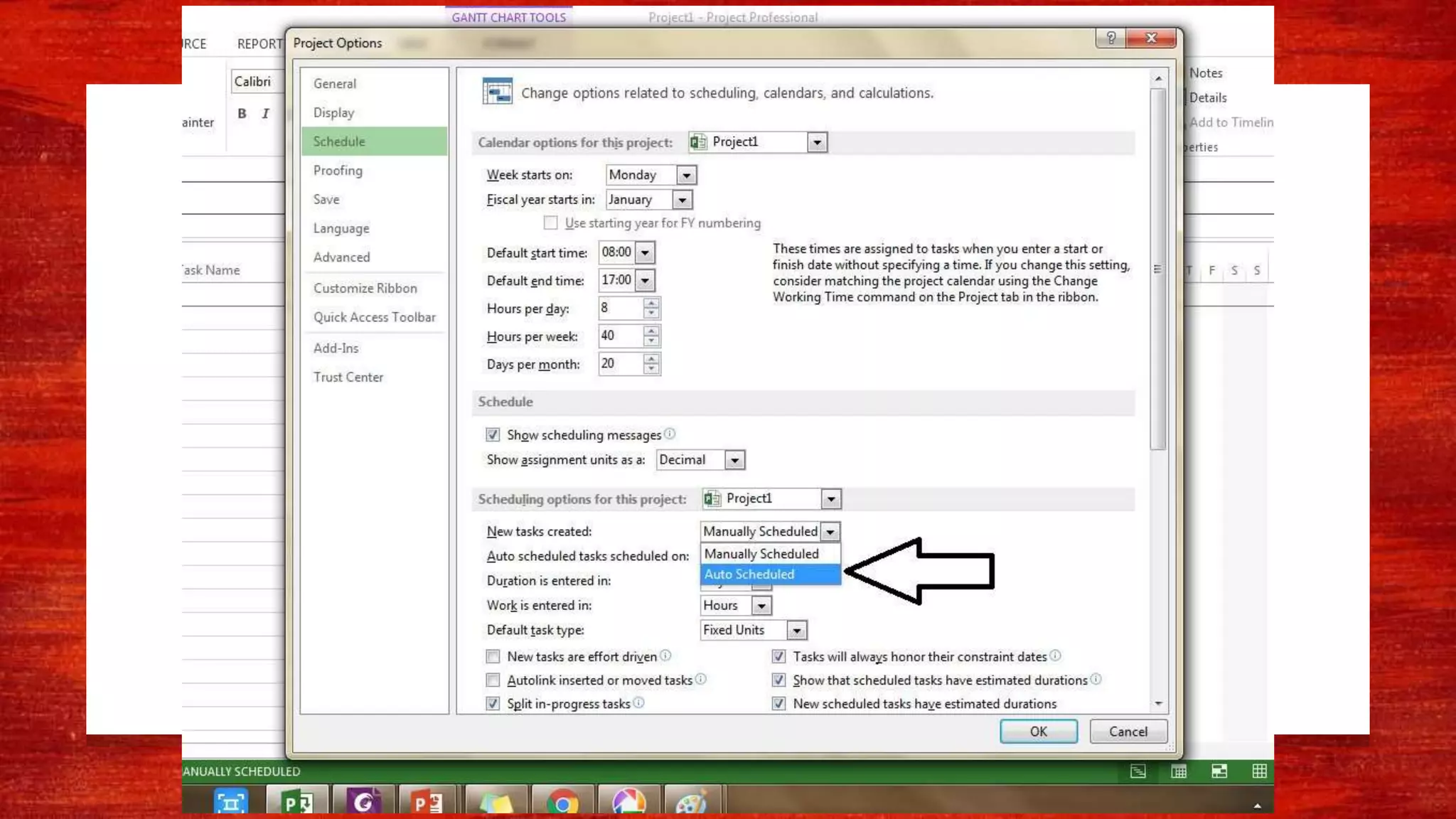This screenshot has height=819, width=1456.
Task: Open the Default task type dropdown
Action: click(796, 631)
